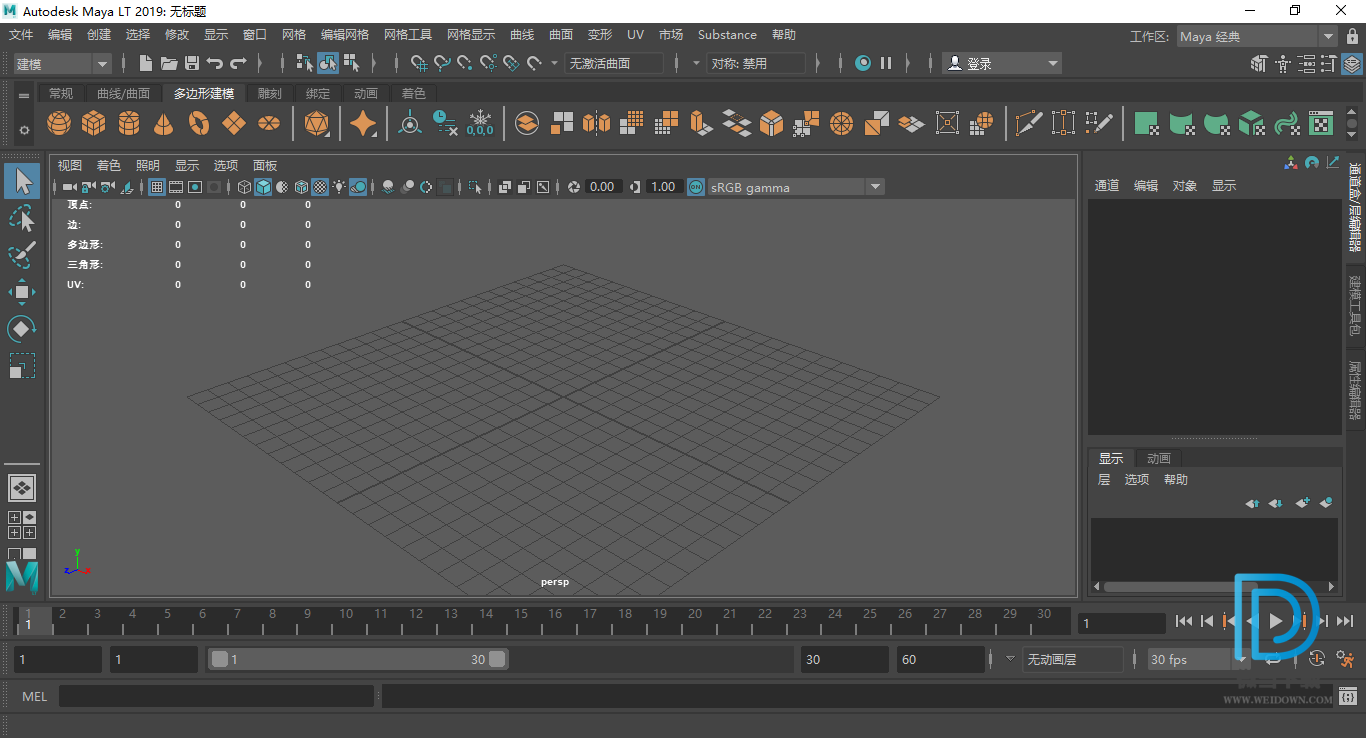The image size is (1366, 738).
Task: Click the Save Scene icon
Action: point(191,63)
